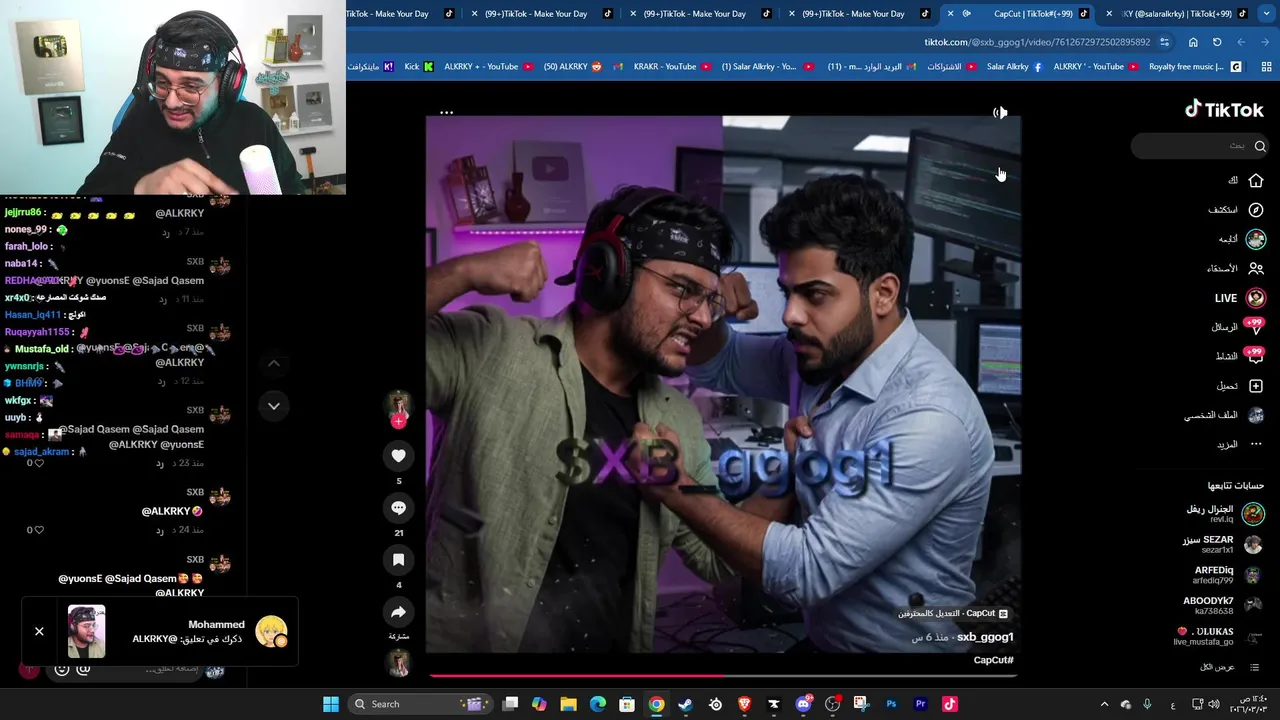Open the KRAKR - YouTube bookmark
Viewport: 1280px width, 720px height.
click(672, 67)
